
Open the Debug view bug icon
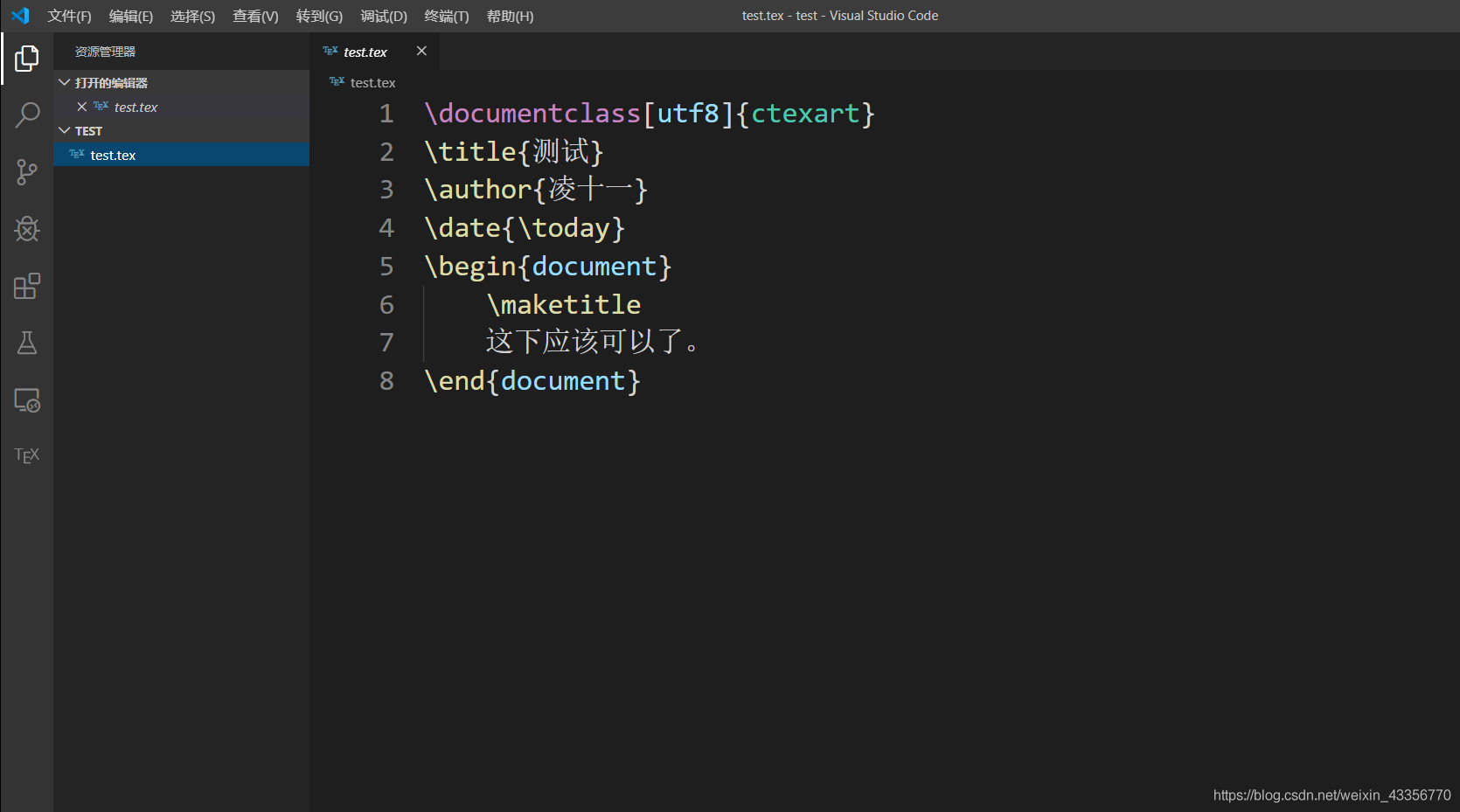[27, 229]
